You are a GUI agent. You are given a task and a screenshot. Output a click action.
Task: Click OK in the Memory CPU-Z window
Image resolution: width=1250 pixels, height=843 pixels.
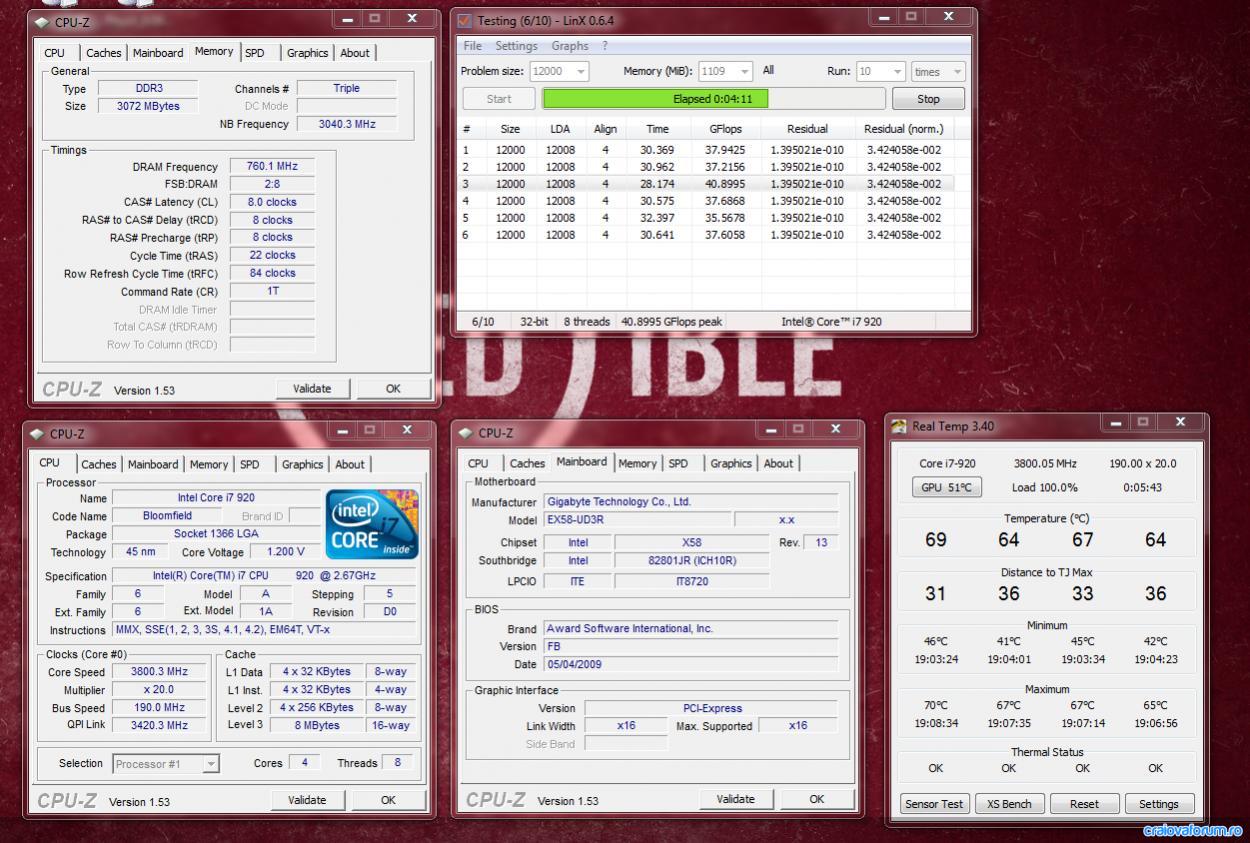[x=393, y=389]
